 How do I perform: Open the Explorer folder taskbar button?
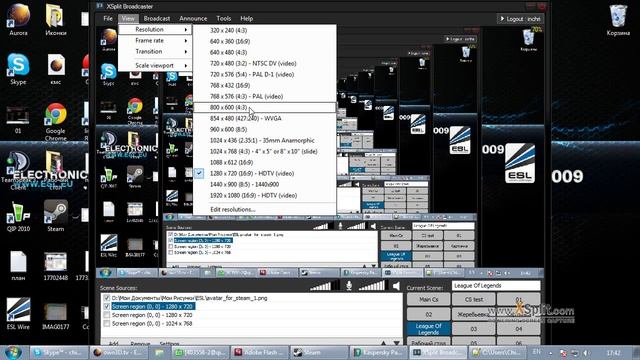click(159, 353)
